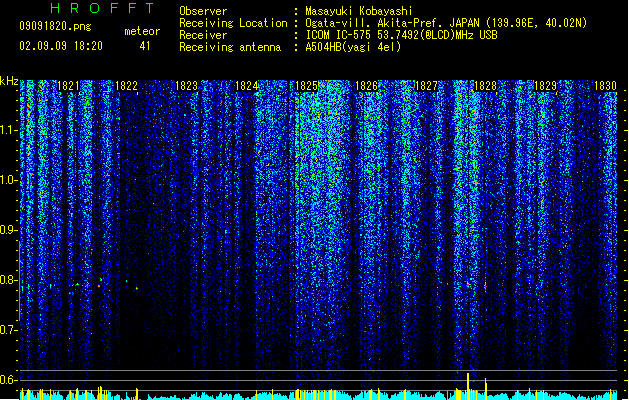Click the 1.1 kHz axis label
Image resolution: width=629 pixels, height=400 pixels.
pos(8,130)
